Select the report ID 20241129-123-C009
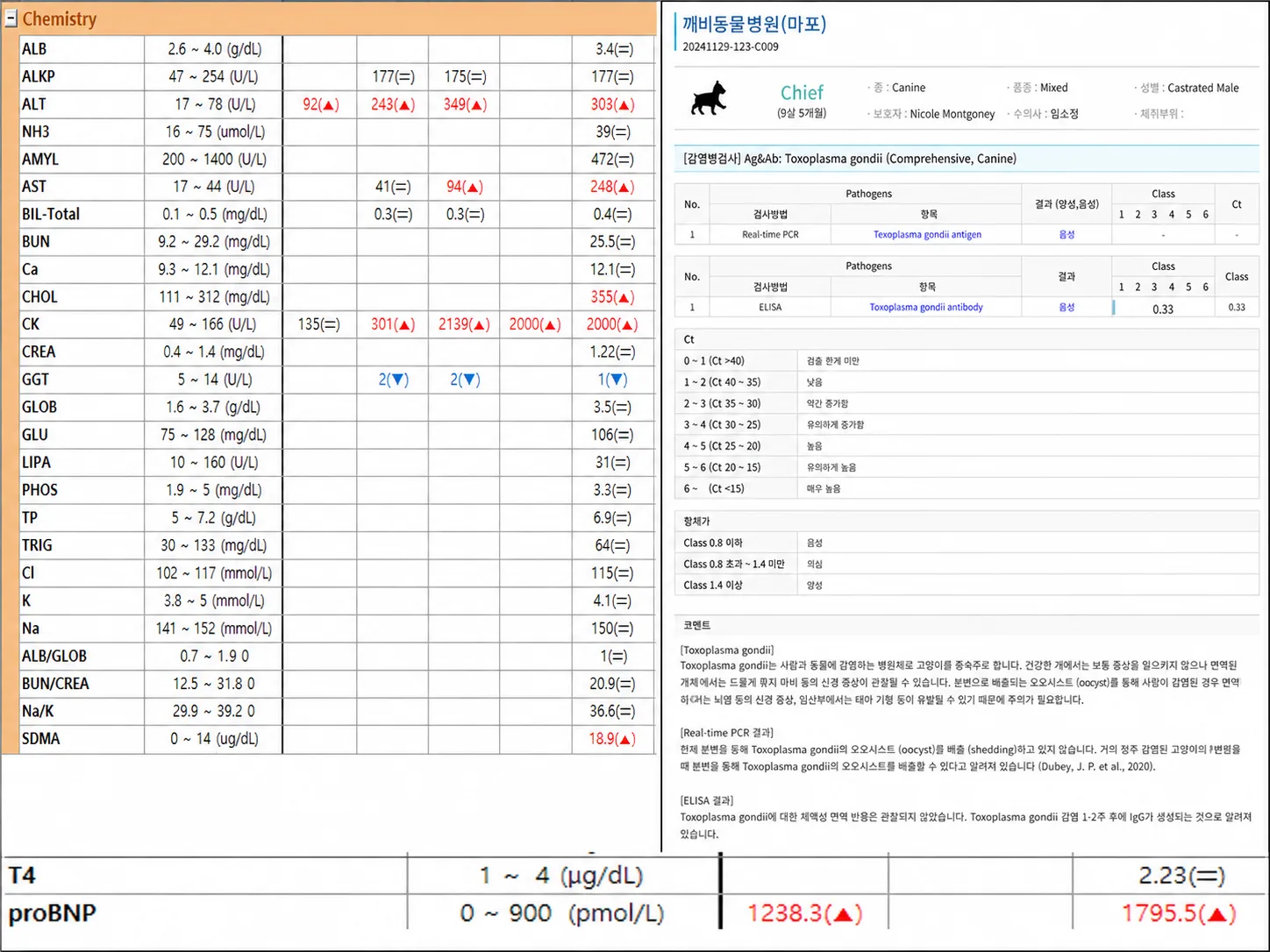Screen dimensions: 1270x952 click(731, 46)
